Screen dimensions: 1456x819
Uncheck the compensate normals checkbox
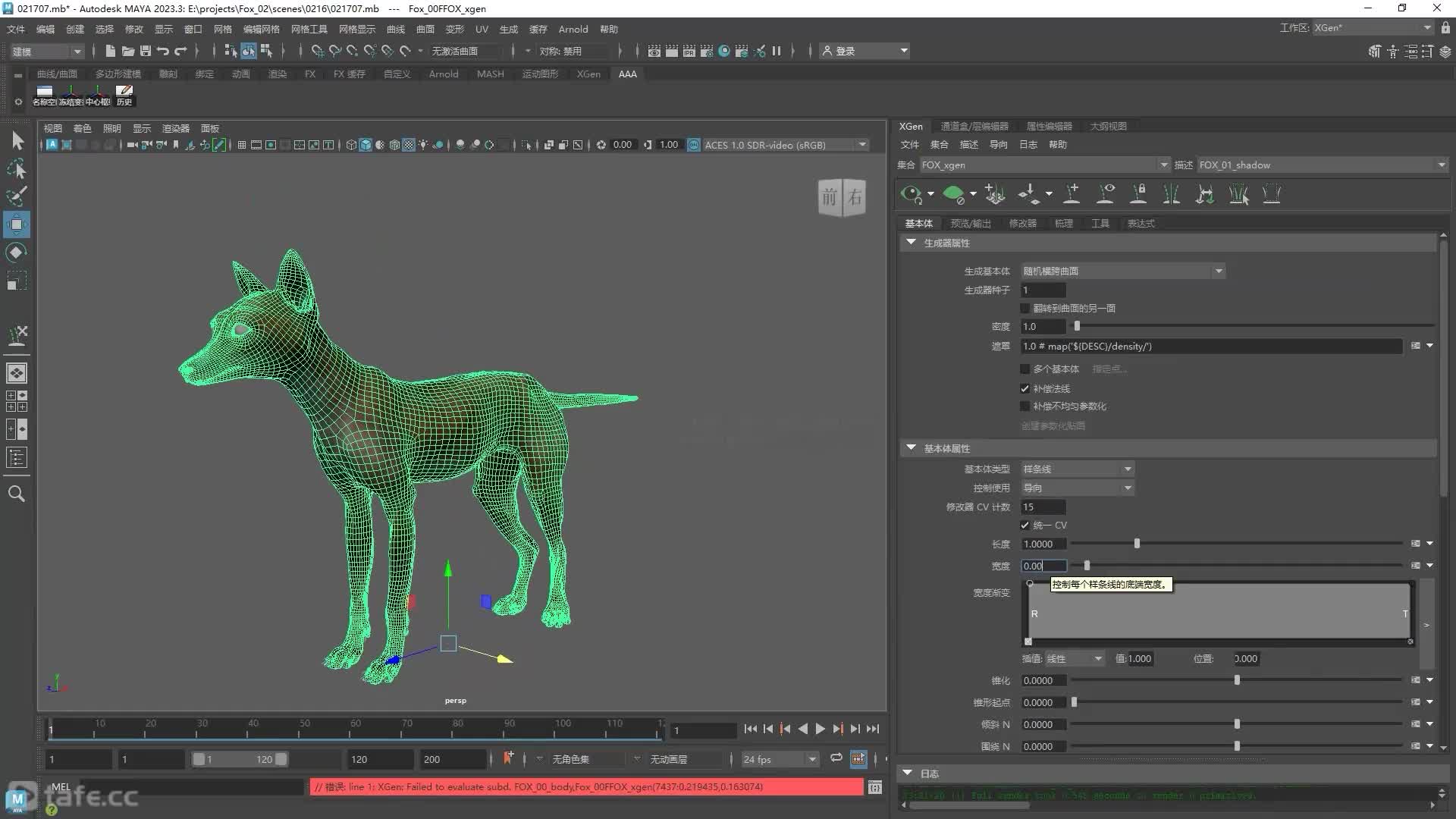[x=1025, y=388]
